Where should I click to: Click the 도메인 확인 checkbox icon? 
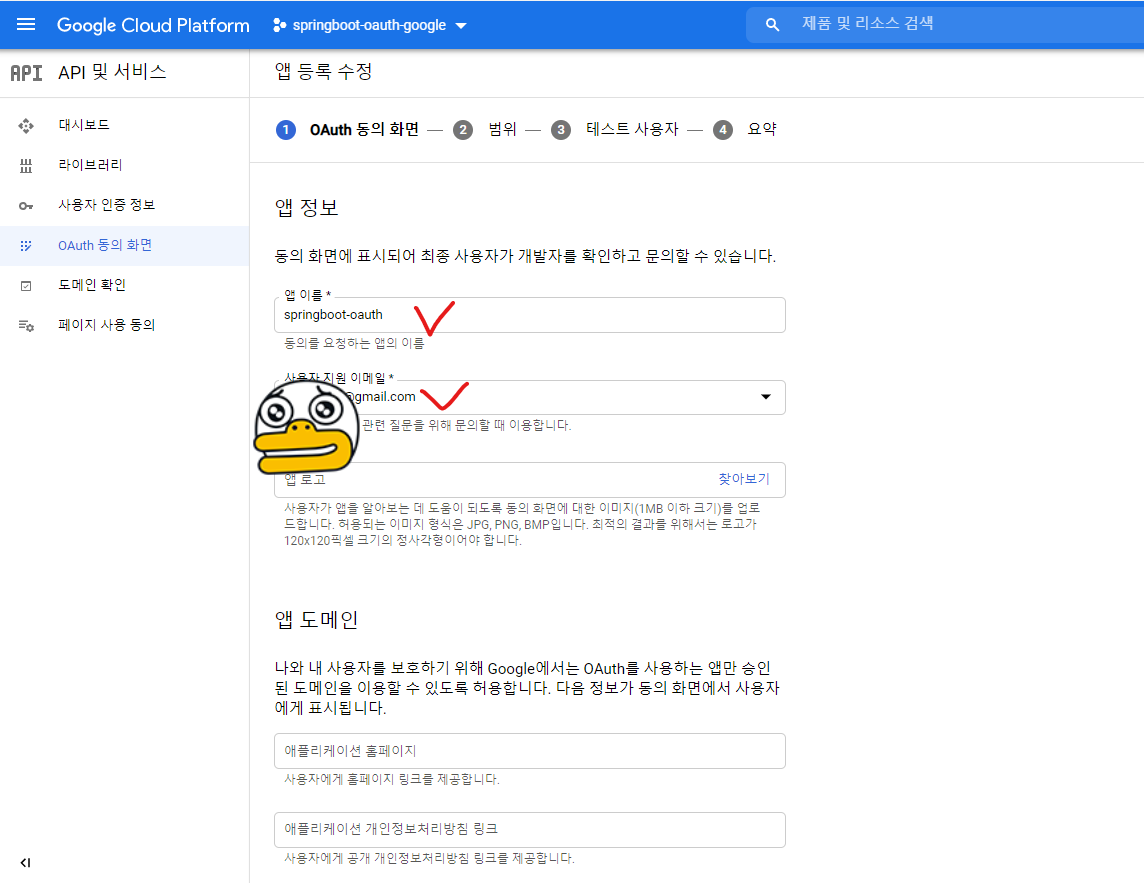tap(26, 285)
